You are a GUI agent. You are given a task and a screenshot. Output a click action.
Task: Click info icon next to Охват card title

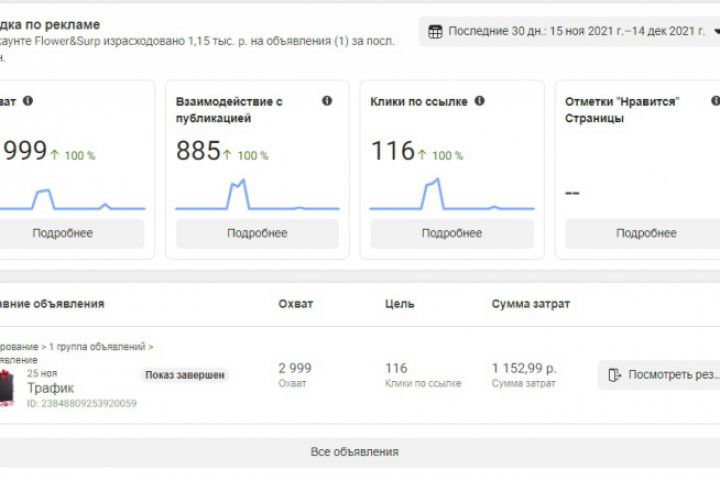(28, 101)
